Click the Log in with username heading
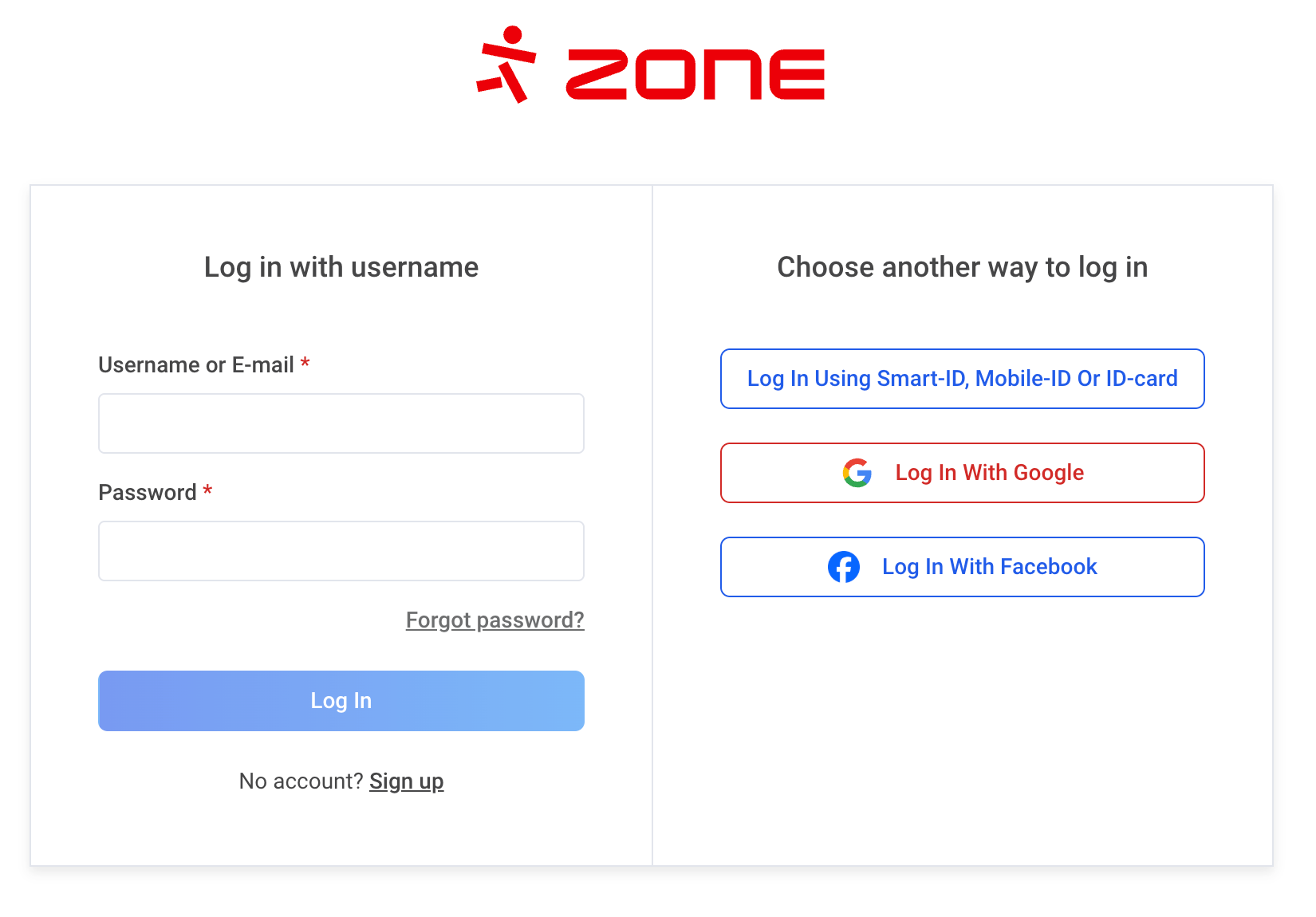 (341, 267)
